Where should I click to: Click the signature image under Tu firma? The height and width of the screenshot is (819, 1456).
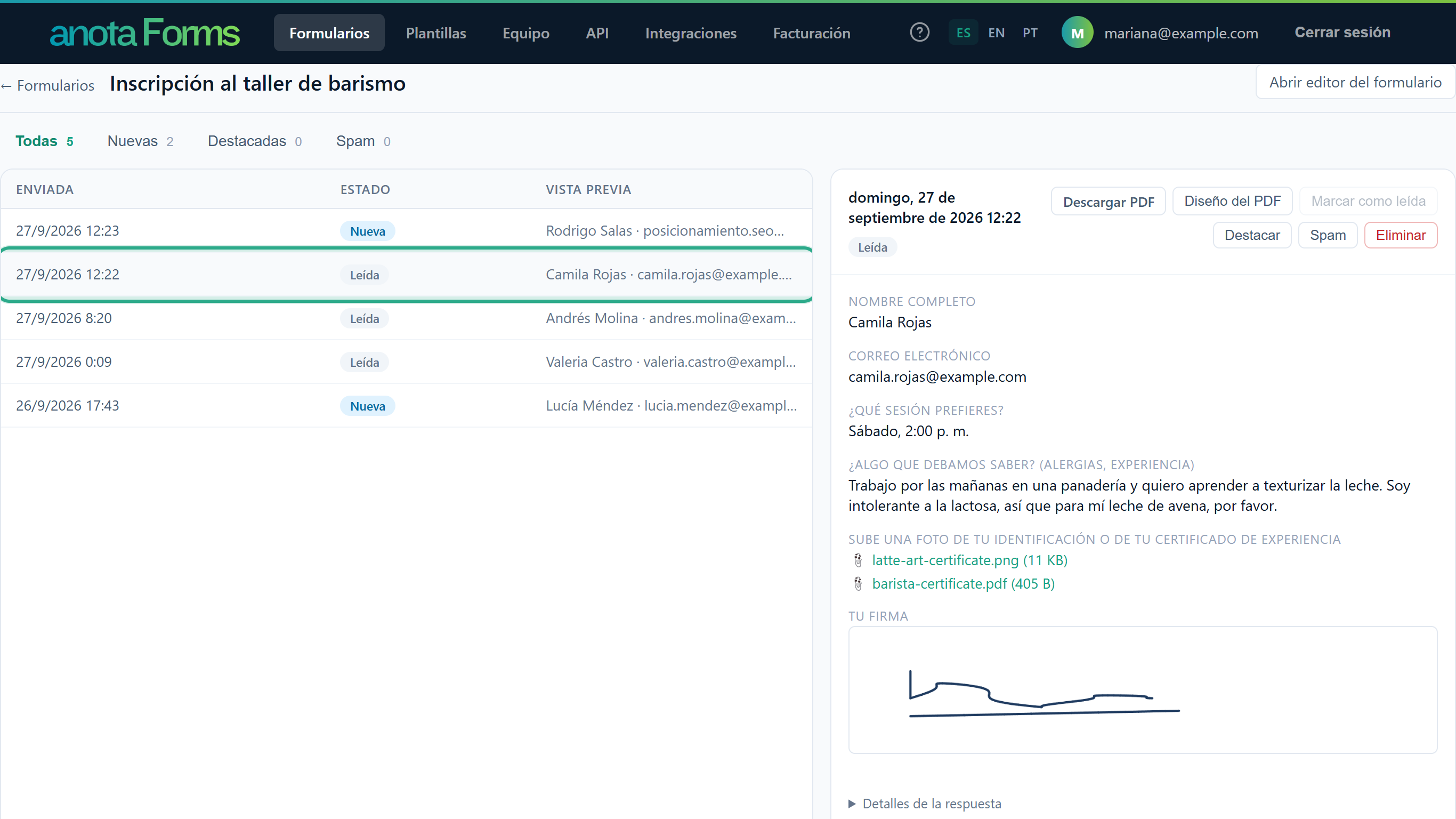(1142, 690)
